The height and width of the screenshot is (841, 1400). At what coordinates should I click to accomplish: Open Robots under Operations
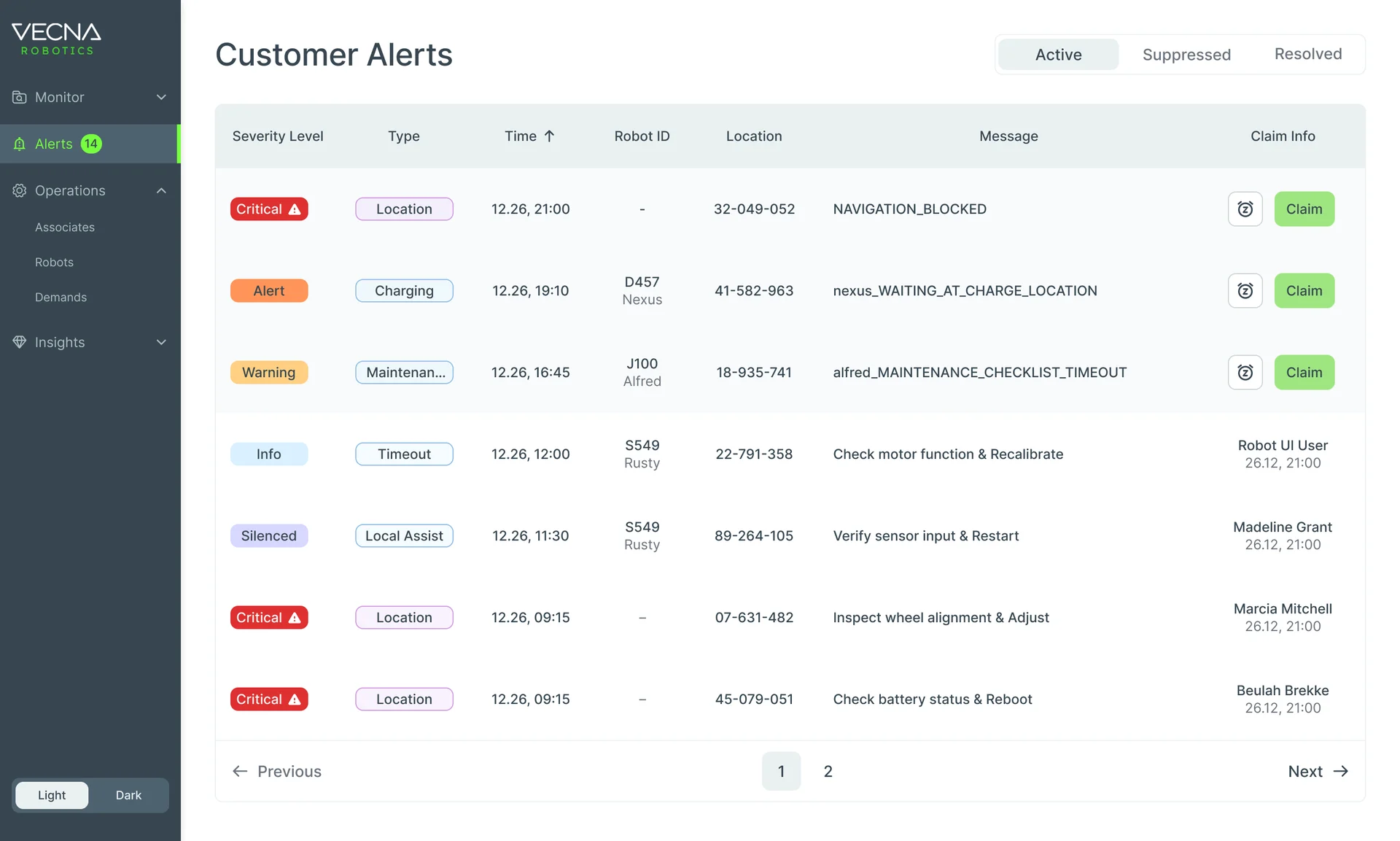tap(54, 263)
